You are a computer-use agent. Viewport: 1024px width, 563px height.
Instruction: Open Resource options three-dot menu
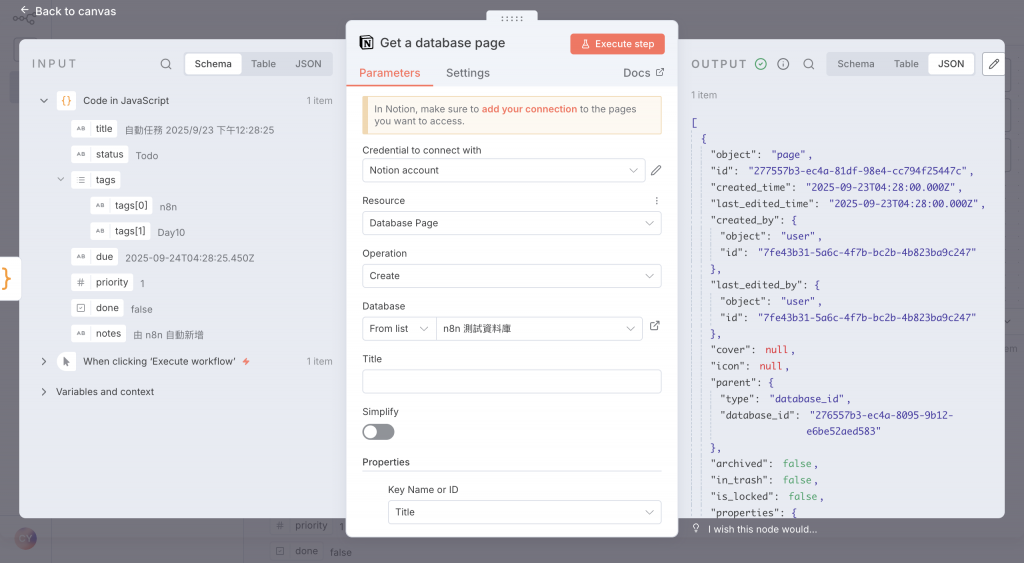coord(656,201)
